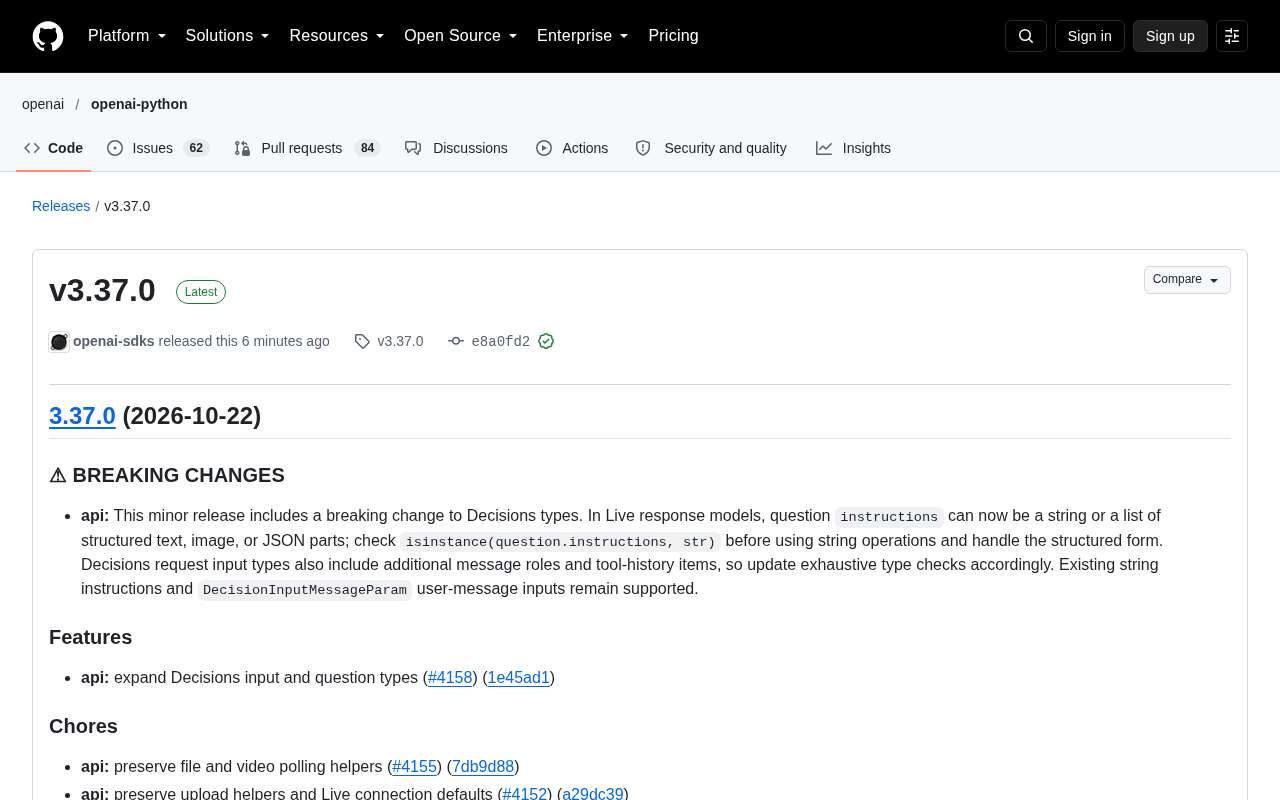Switch to the Discussions tab
Screen dimensions: 1280x800
(x=456, y=148)
